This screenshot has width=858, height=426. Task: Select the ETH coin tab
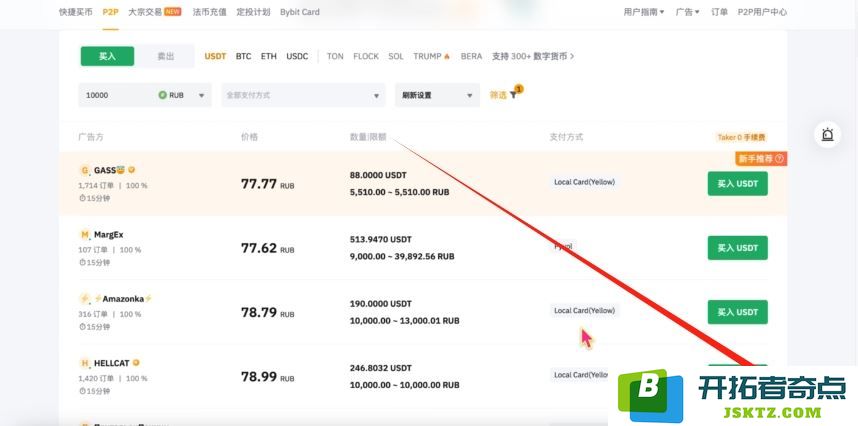(269, 56)
